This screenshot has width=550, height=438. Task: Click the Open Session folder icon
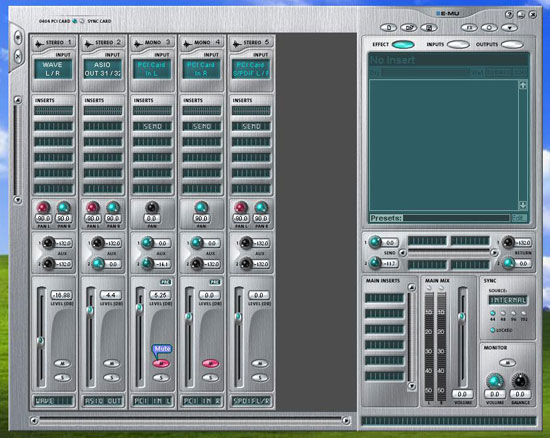tap(408, 27)
